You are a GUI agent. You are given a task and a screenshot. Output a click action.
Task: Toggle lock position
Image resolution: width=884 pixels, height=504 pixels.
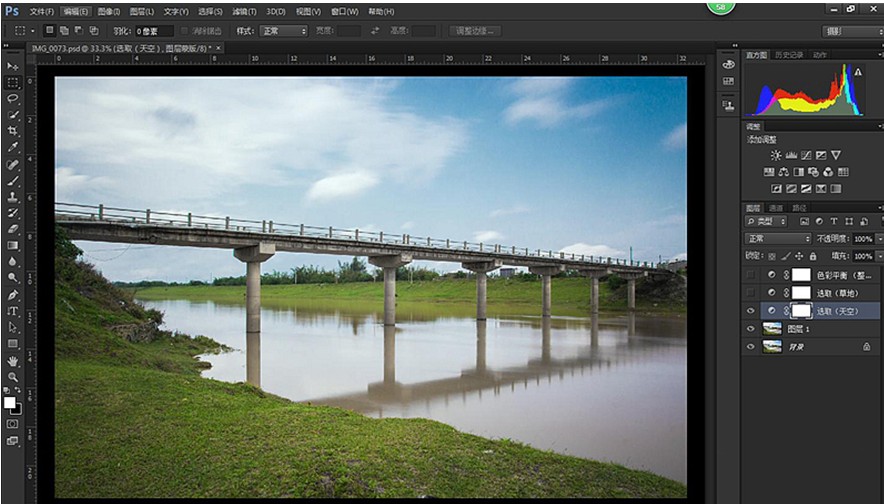pos(799,257)
